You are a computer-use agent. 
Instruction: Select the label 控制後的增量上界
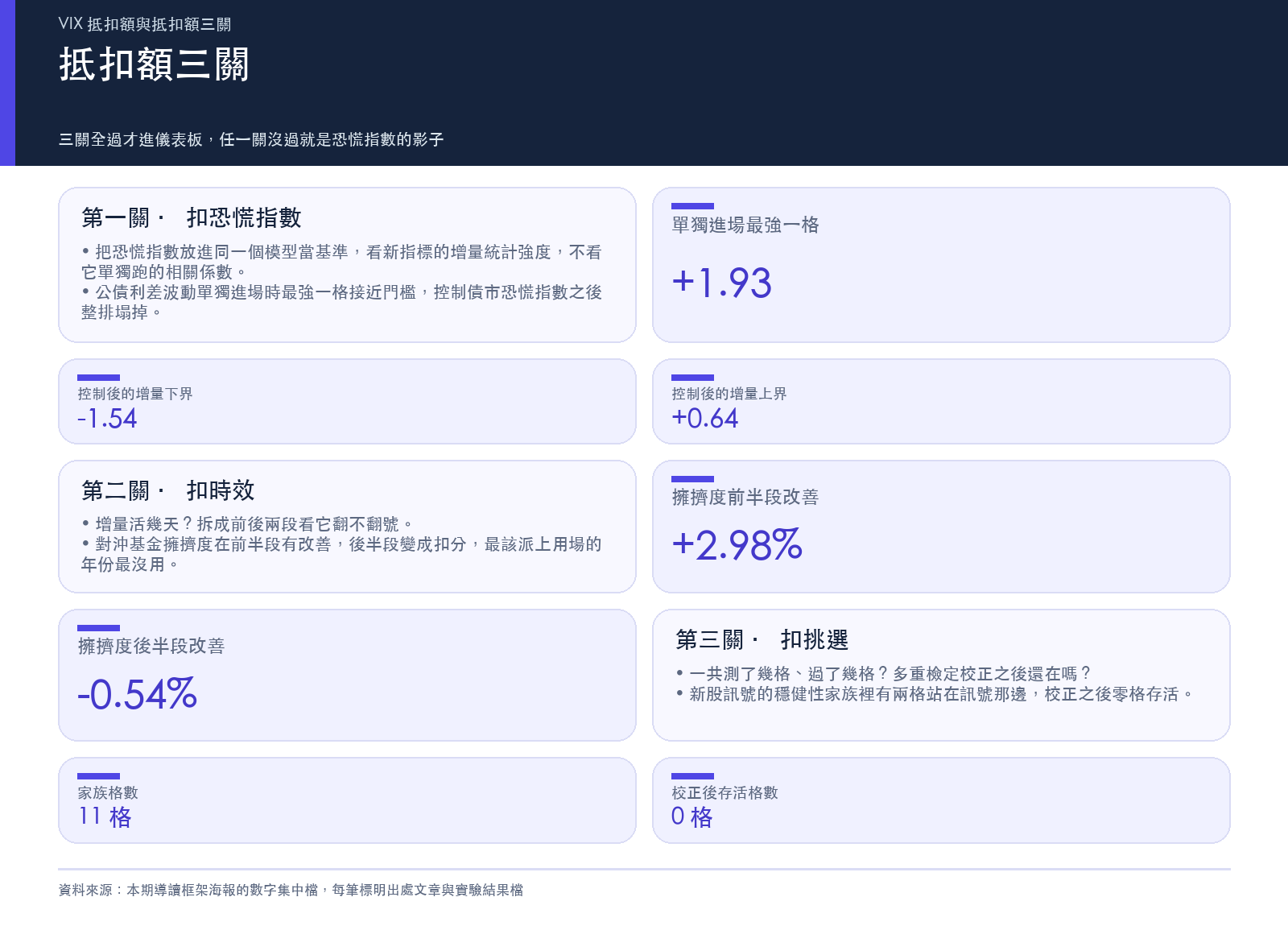coord(729,394)
